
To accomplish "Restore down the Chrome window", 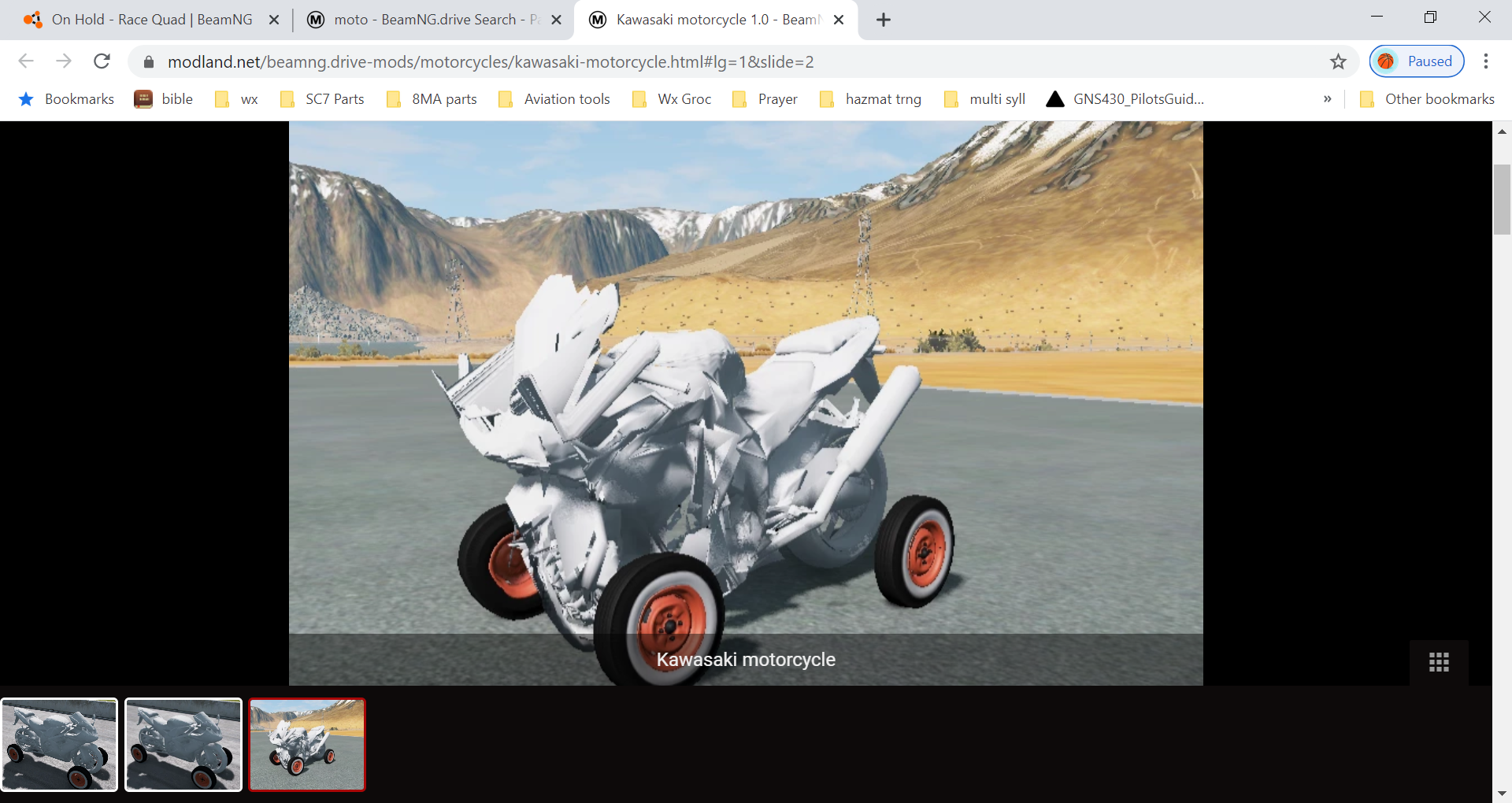I will [x=1430, y=17].
